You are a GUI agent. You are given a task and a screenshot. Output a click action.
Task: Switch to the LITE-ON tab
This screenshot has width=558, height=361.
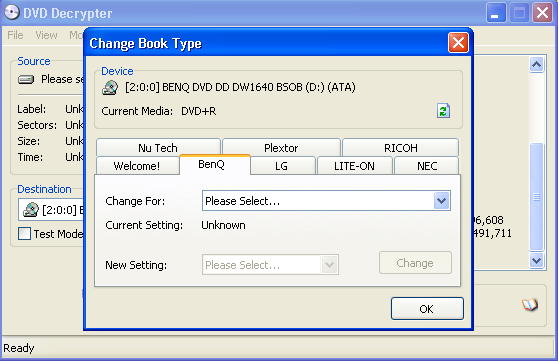pos(354,166)
